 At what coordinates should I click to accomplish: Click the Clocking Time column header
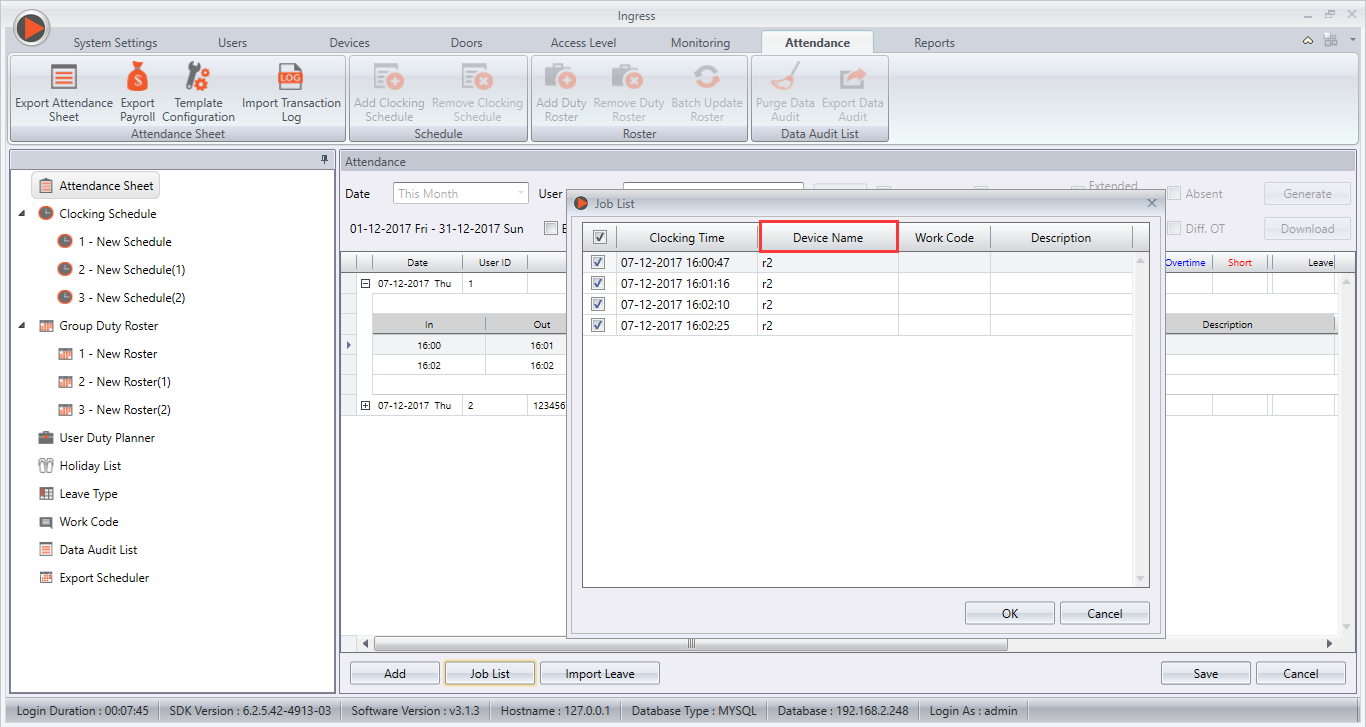click(x=687, y=238)
